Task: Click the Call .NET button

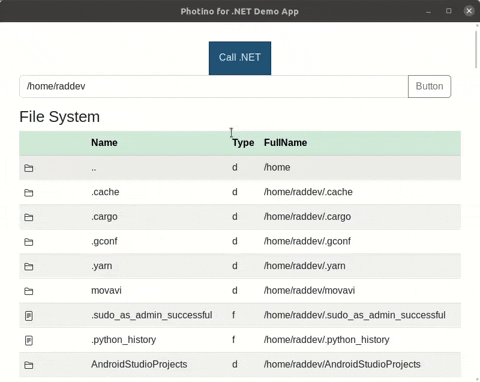Action: tap(240, 58)
